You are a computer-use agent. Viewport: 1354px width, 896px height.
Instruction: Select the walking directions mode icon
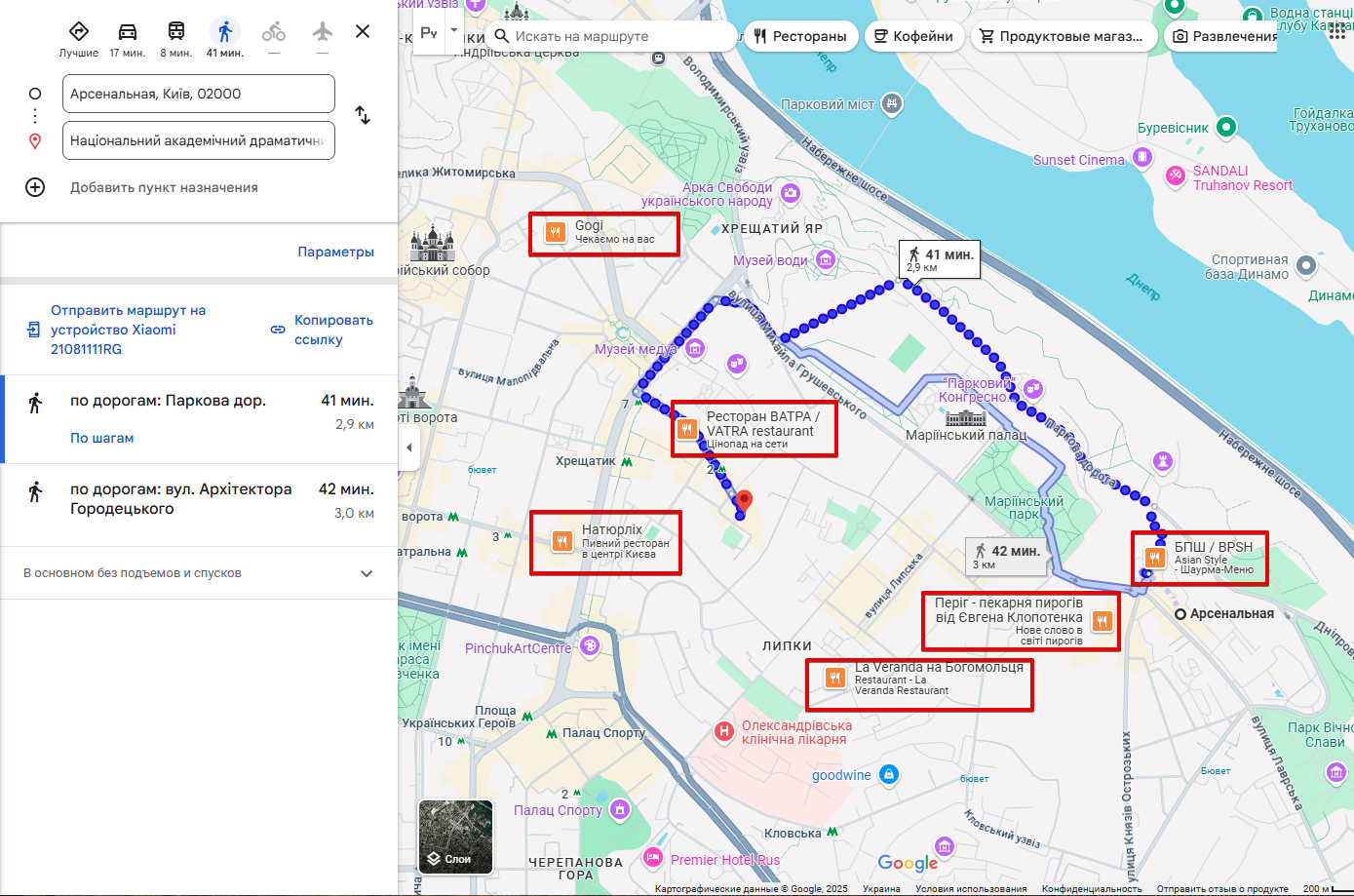tap(223, 30)
